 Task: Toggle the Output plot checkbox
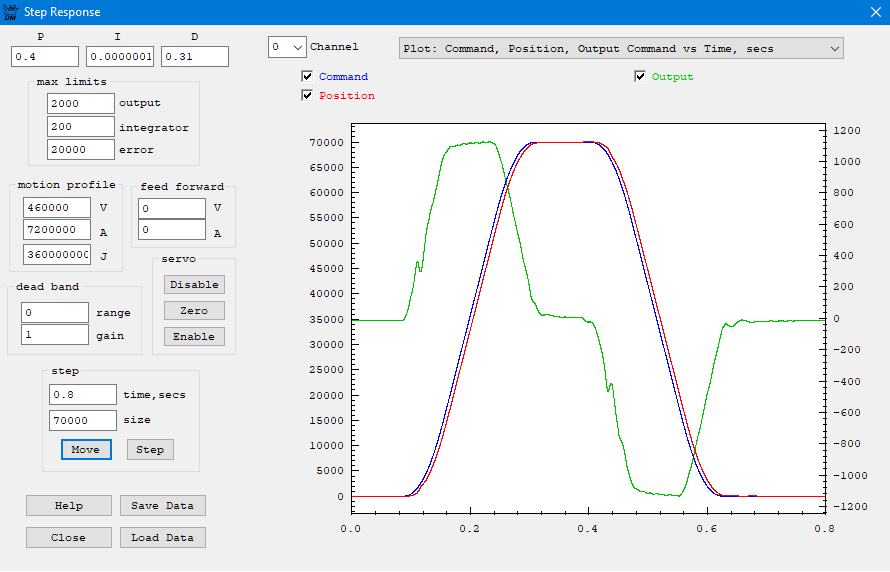click(x=641, y=77)
